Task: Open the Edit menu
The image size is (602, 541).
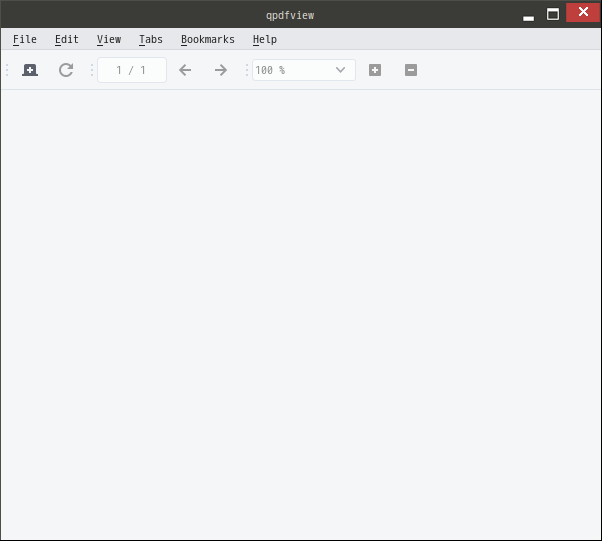Action: pos(67,39)
